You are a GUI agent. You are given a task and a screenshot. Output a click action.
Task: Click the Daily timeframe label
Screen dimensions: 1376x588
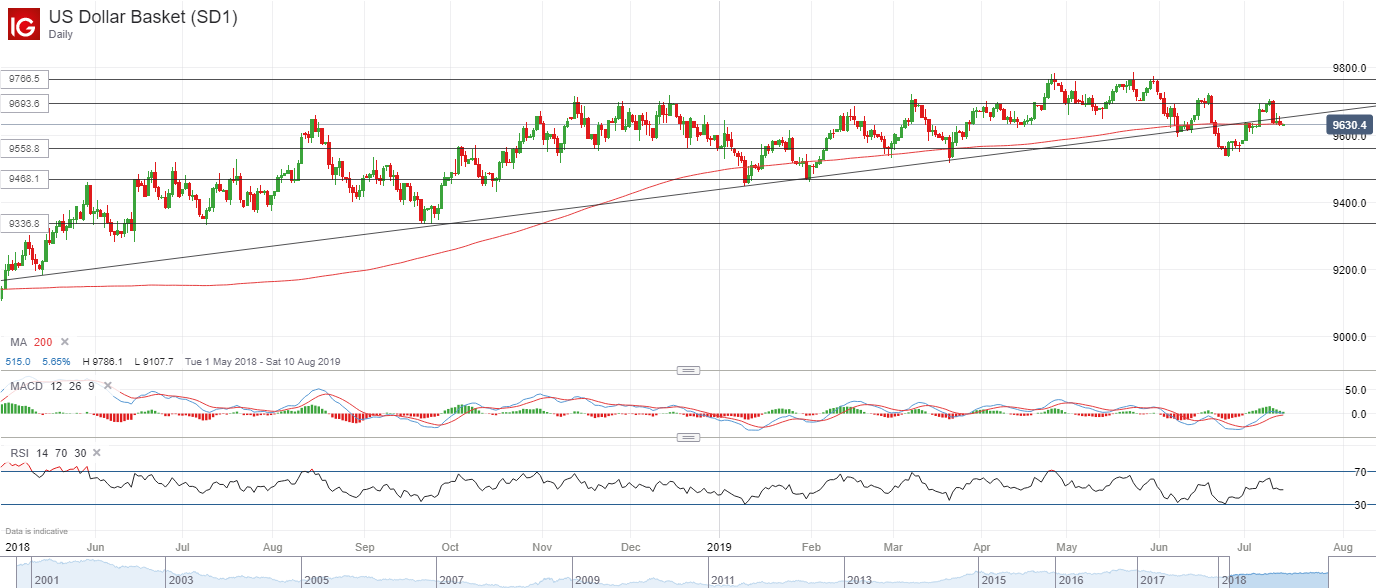(x=63, y=34)
